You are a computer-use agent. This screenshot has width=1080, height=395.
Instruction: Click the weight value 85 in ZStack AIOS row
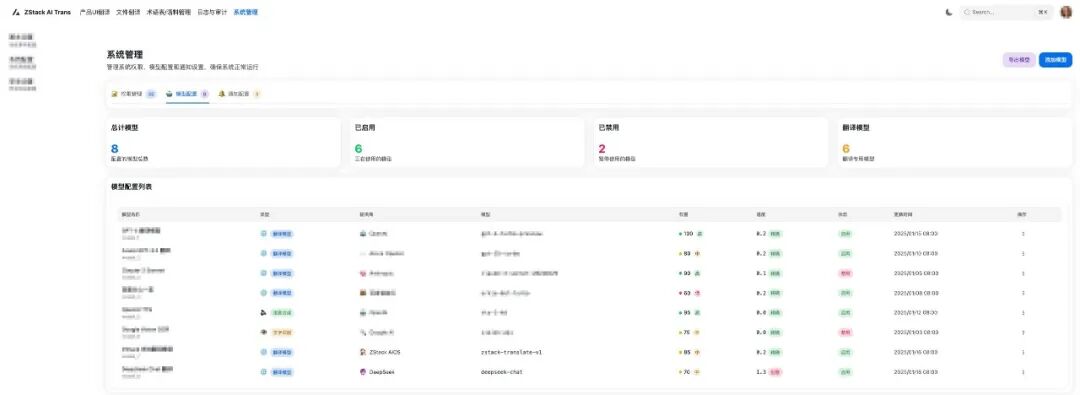coord(687,352)
